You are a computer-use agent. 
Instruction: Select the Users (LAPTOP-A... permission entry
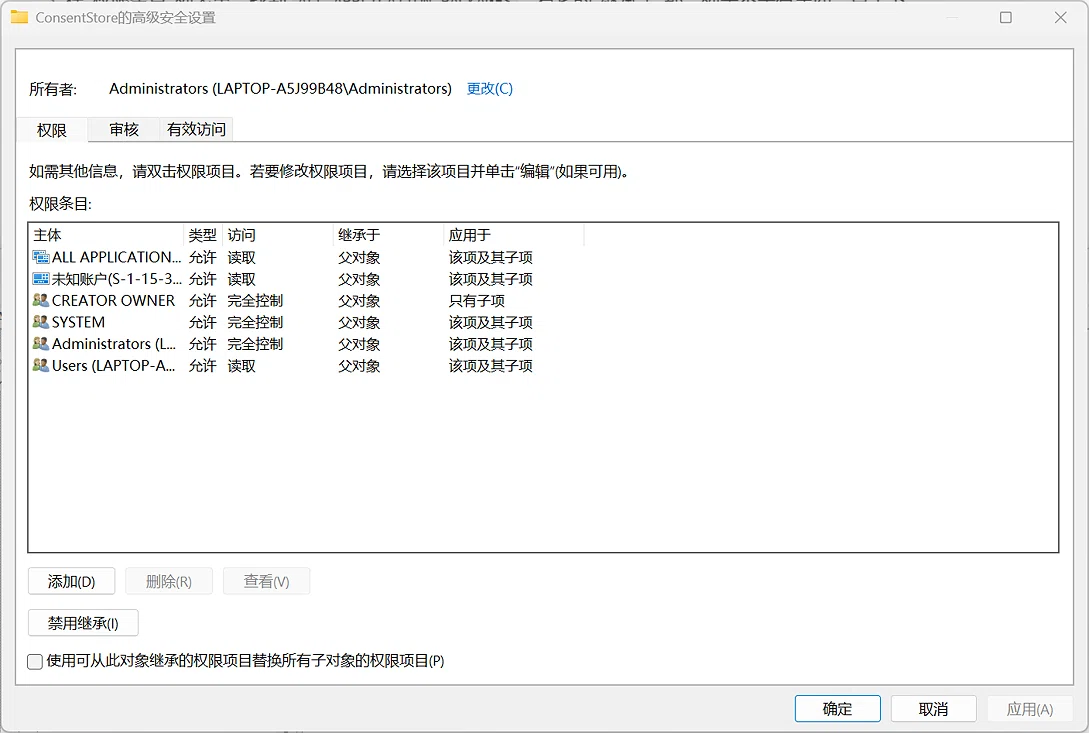[543, 365]
